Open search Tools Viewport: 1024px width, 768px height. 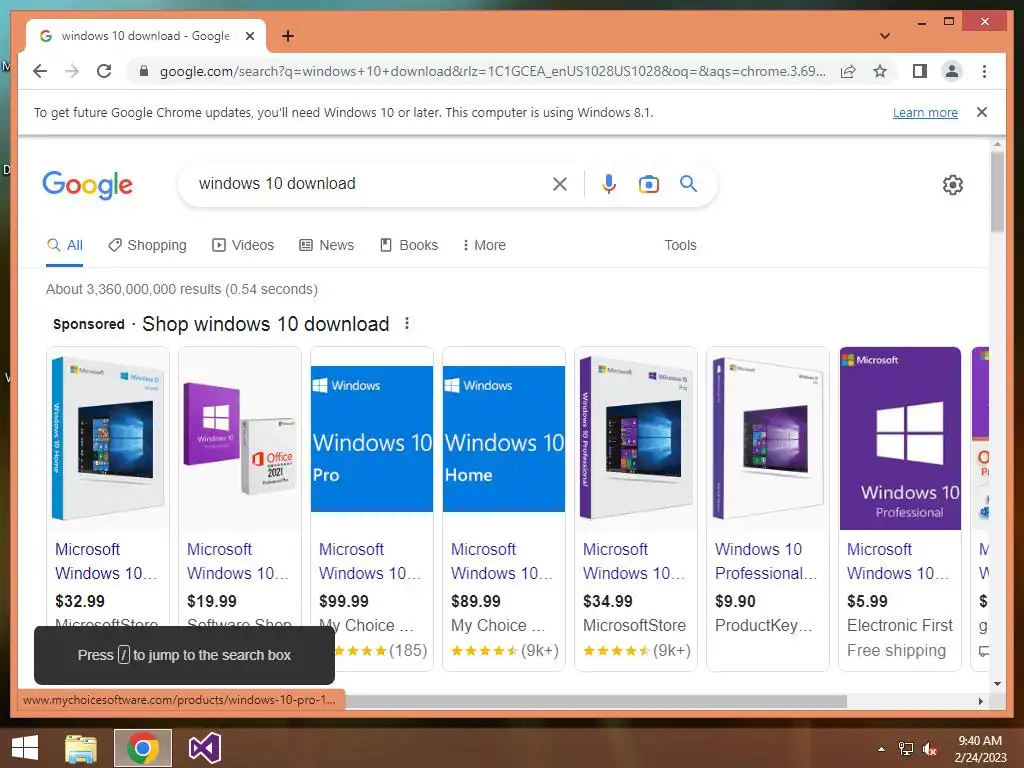click(x=680, y=245)
